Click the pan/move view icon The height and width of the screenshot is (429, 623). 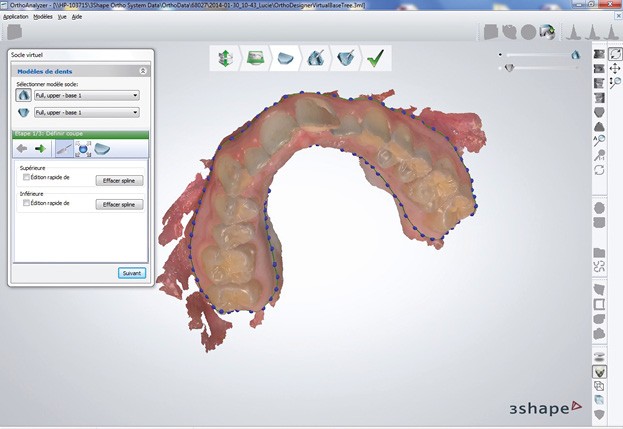tap(614, 68)
